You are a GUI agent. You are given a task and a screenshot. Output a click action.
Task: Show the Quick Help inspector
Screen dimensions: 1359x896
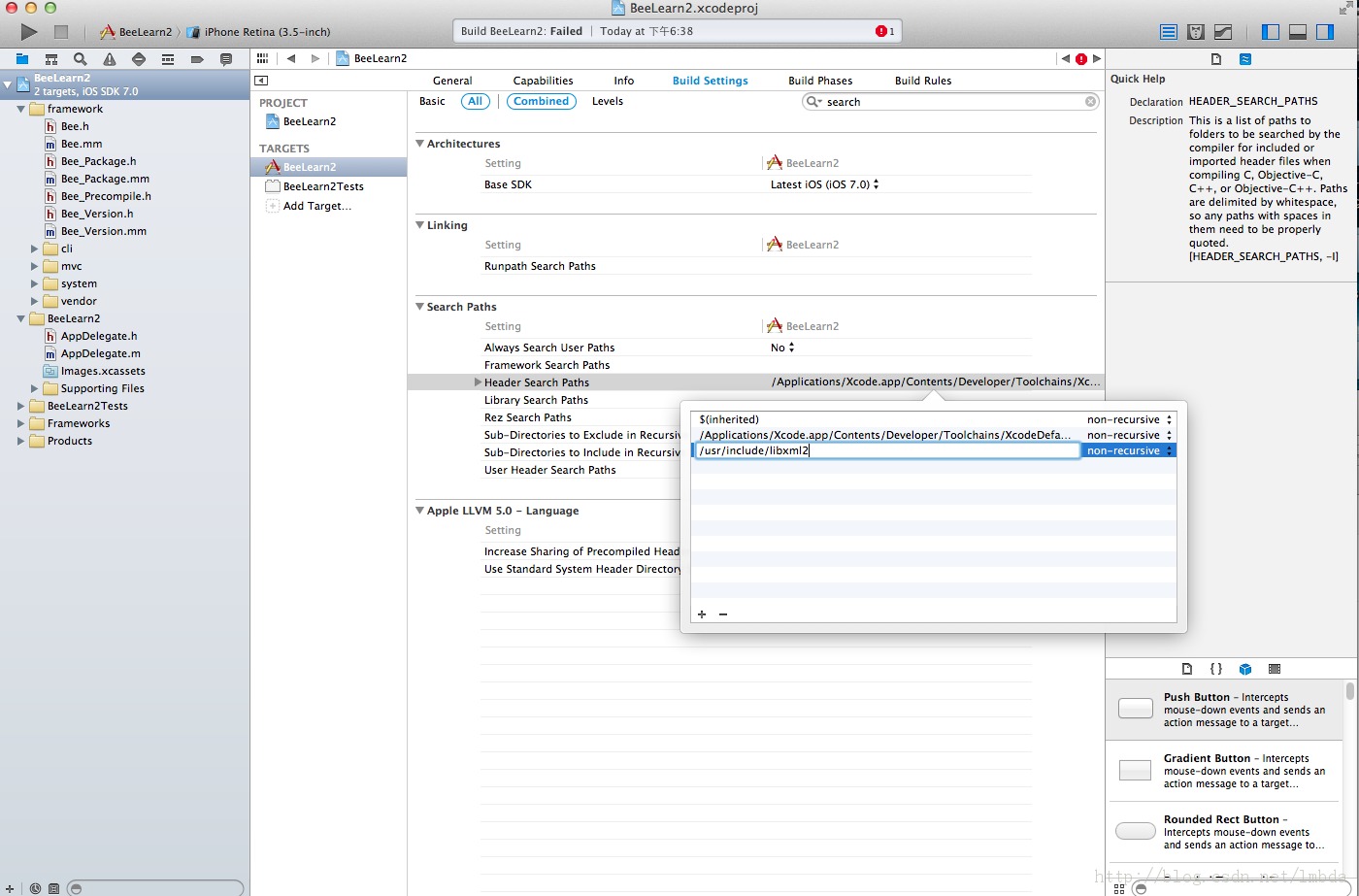tap(1245, 59)
